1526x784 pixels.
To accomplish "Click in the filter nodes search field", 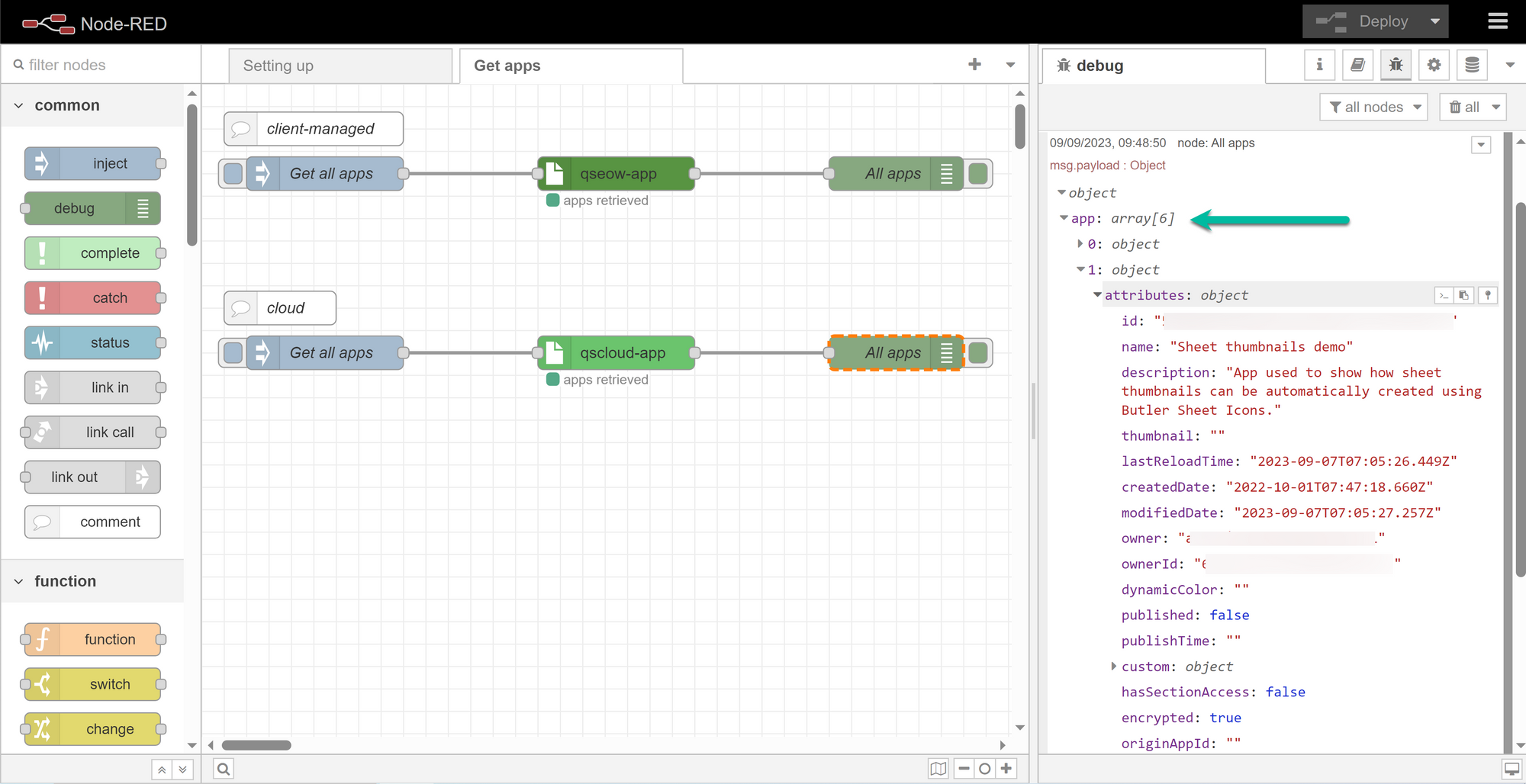I will pyautogui.click(x=100, y=65).
